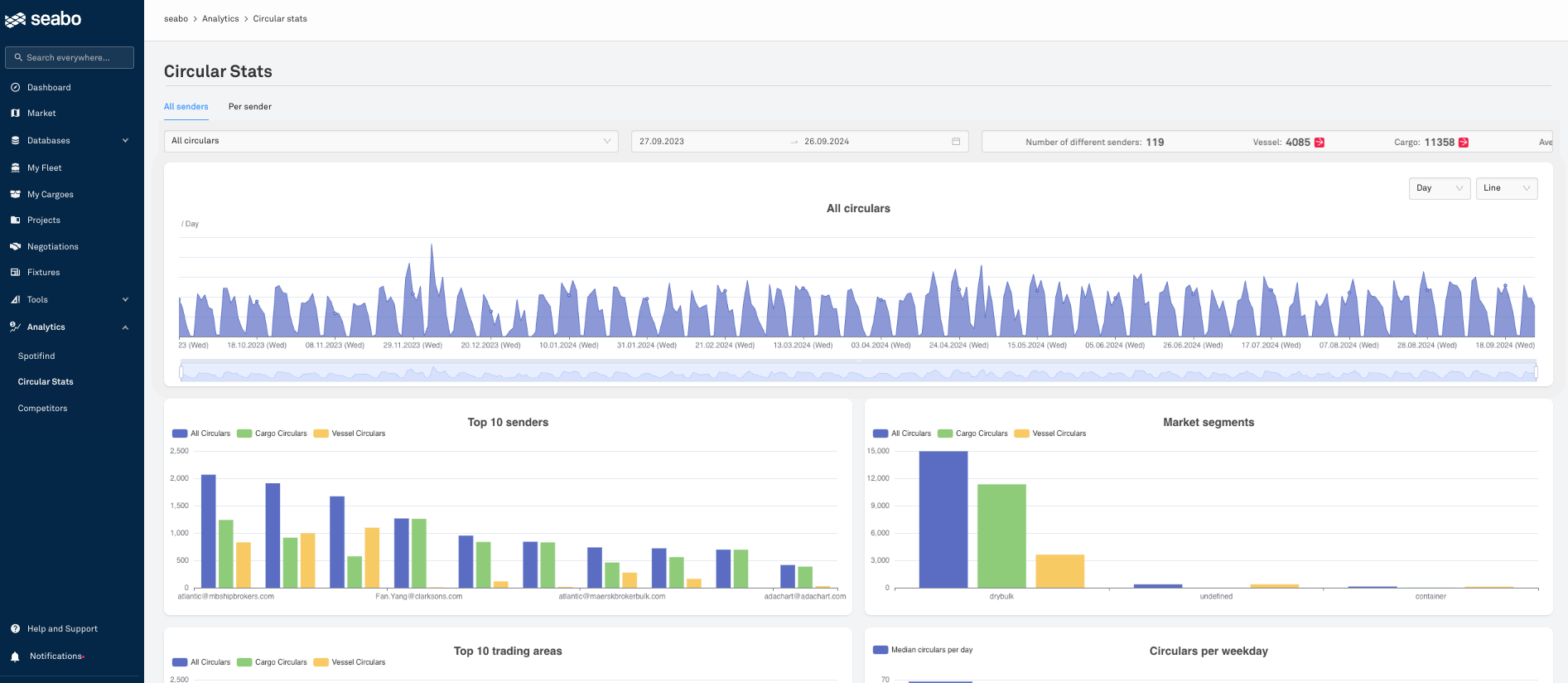The image size is (1568, 683).
Task: Click the Notifications bell icon
Action: (15, 656)
